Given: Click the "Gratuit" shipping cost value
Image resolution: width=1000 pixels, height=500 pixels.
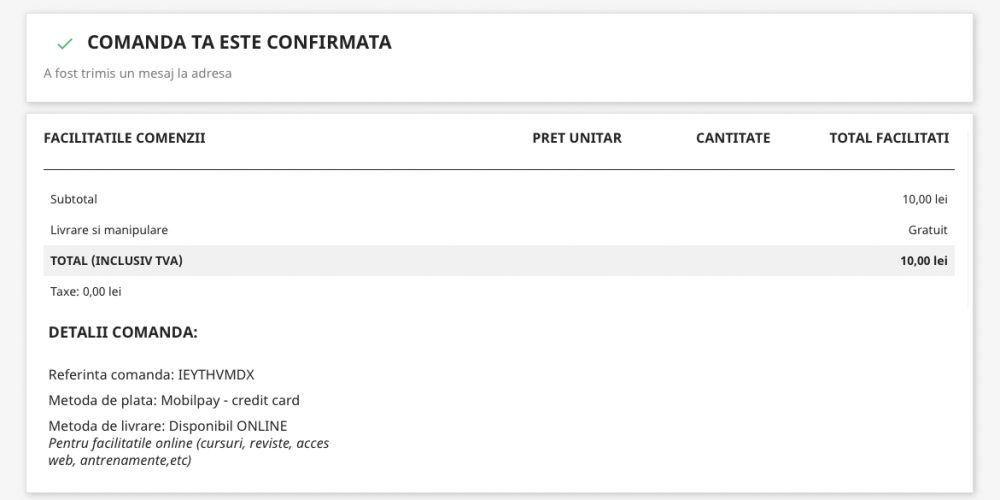Looking at the screenshot, I should click(x=927, y=230).
